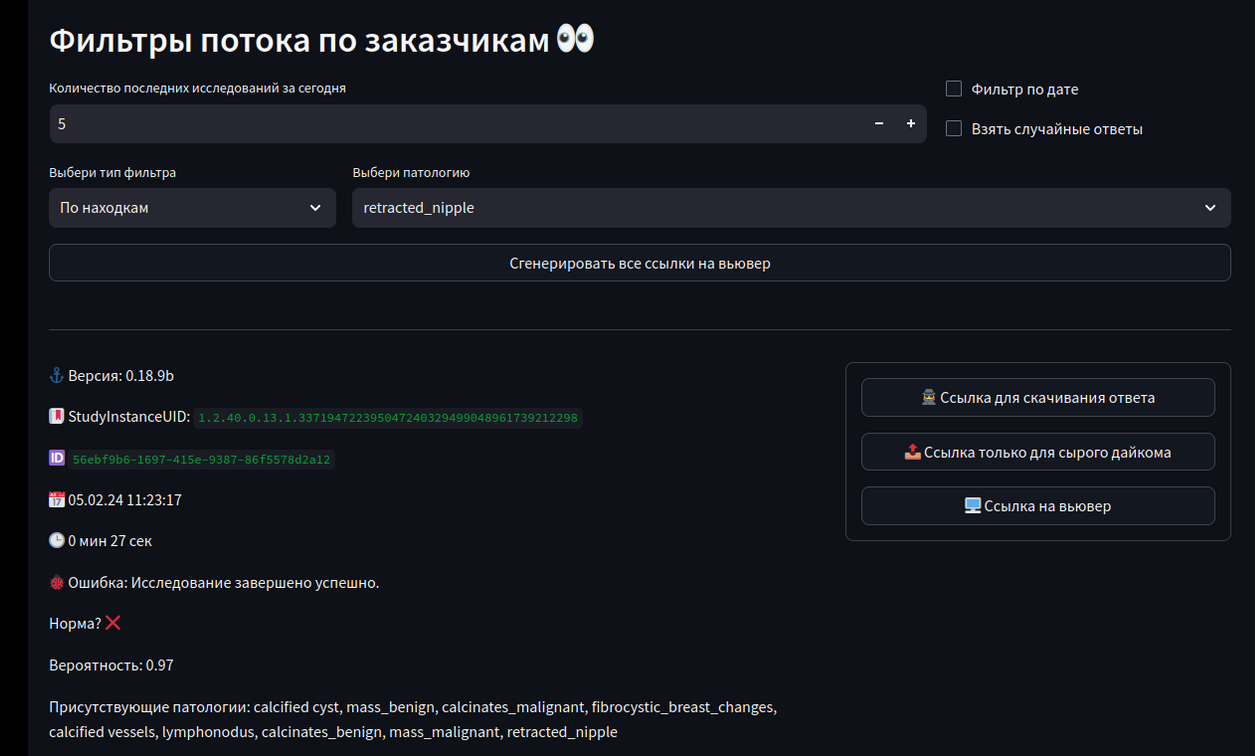
Task: Click Ссылка для скачивания ответа button
Action: tap(1037, 398)
